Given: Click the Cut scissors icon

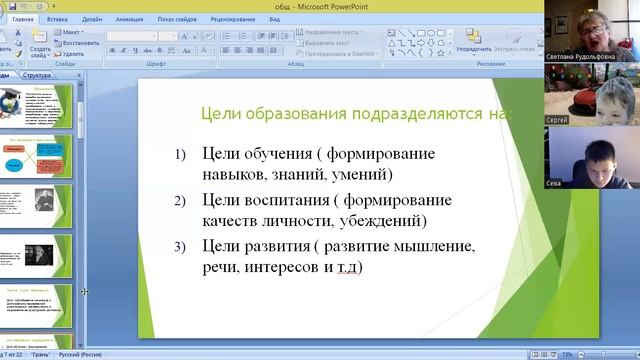Looking at the screenshot, I should click(18, 33).
